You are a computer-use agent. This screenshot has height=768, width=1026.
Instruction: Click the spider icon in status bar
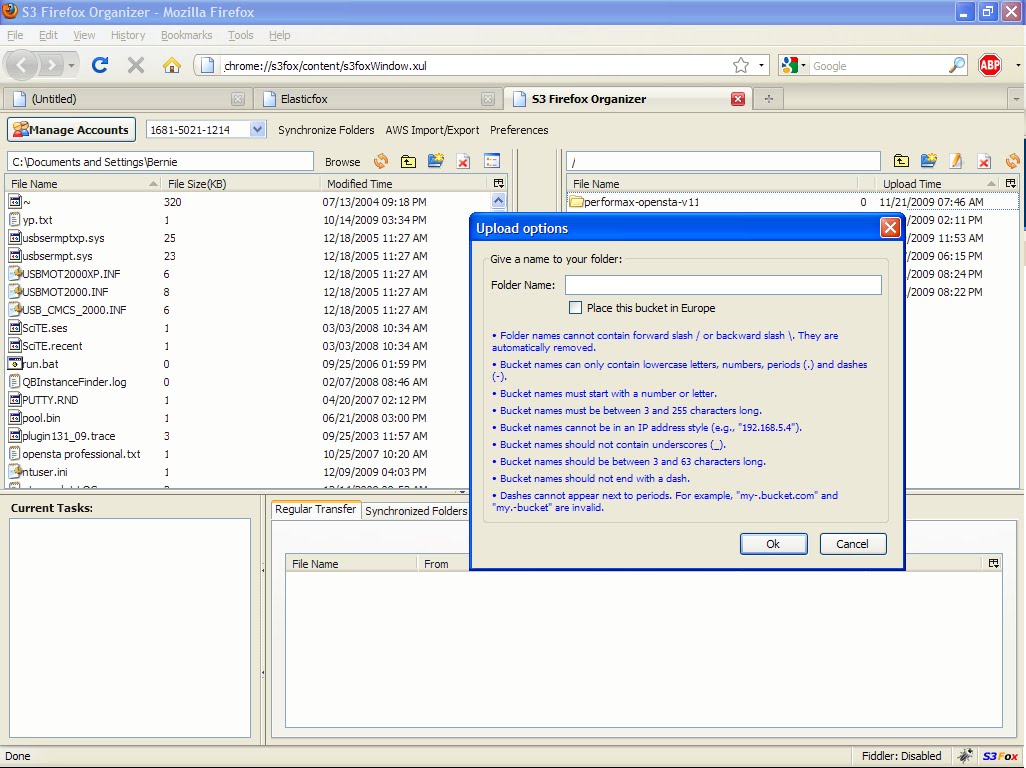tap(965, 756)
